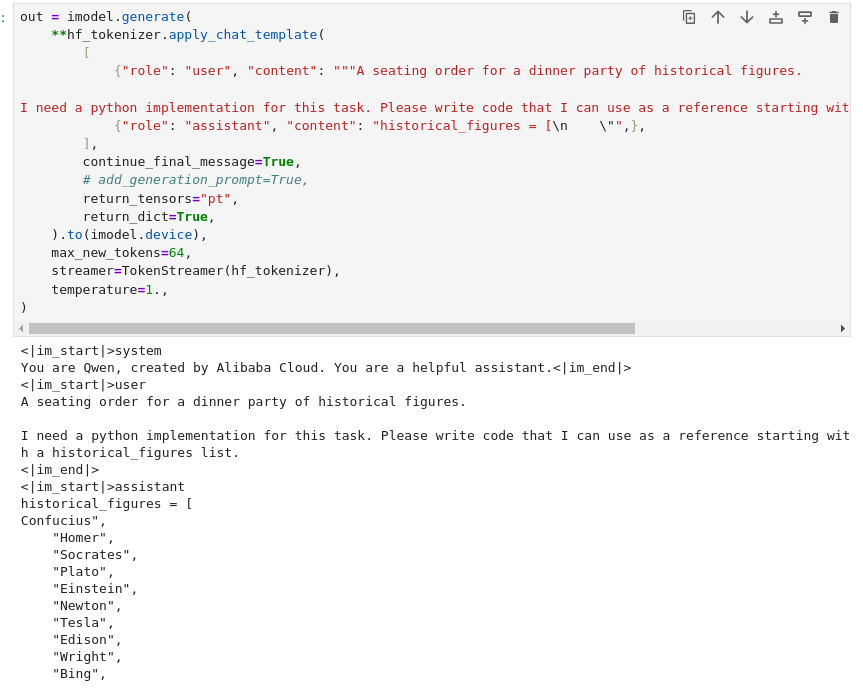Click the horizontal scrollbar thumb in the code cell
The image size is (863, 694).
[x=331, y=328]
